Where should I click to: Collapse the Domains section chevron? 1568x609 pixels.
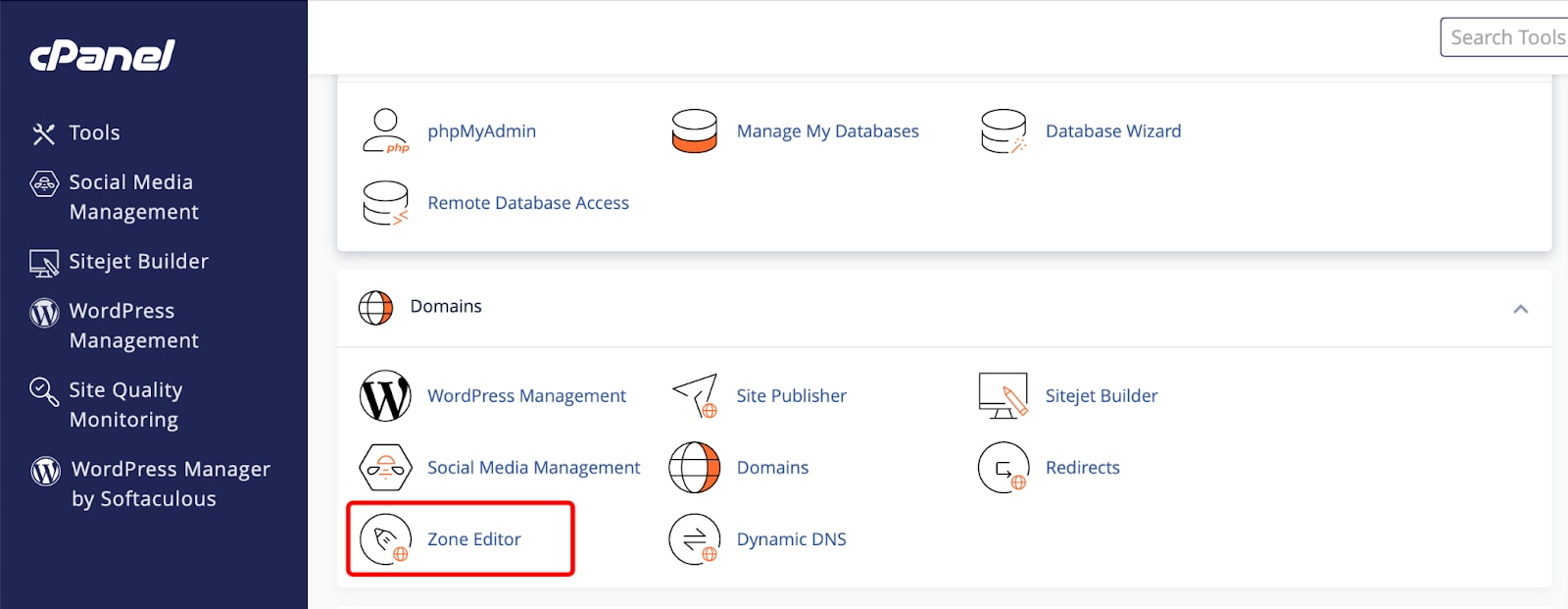click(x=1520, y=309)
